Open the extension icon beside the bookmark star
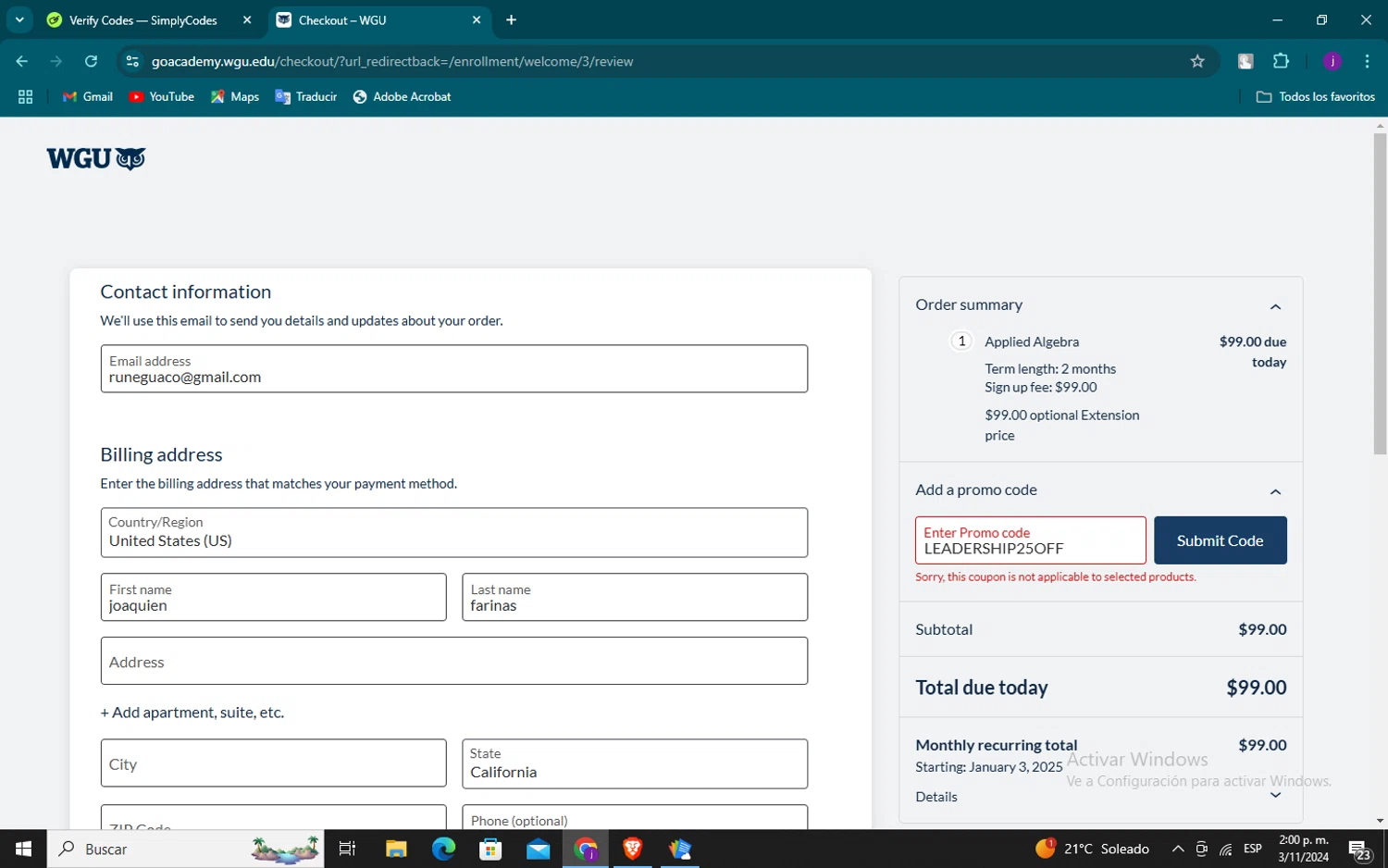 point(1245,61)
